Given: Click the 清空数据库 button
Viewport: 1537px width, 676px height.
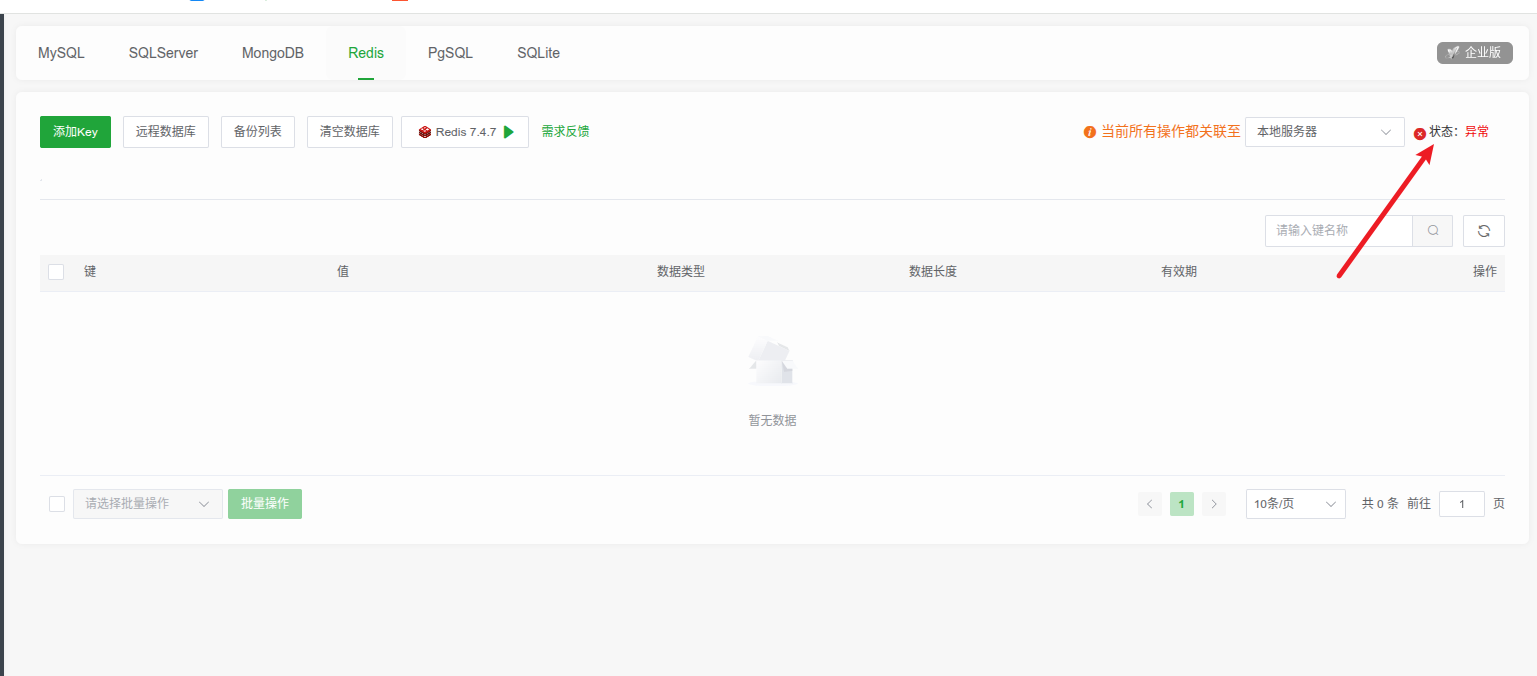Looking at the screenshot, I should (350, 132).
